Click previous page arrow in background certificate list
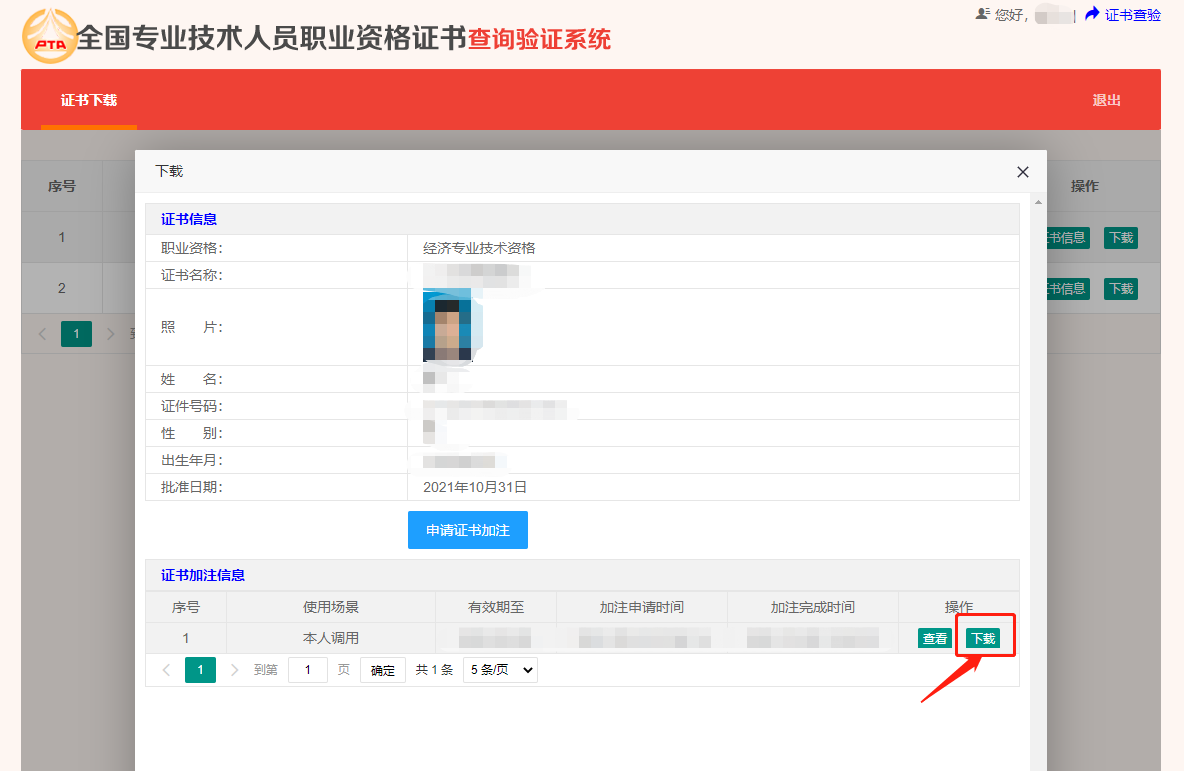The height and width of the screenshot is (771, 1184). (x=42, y=334)
